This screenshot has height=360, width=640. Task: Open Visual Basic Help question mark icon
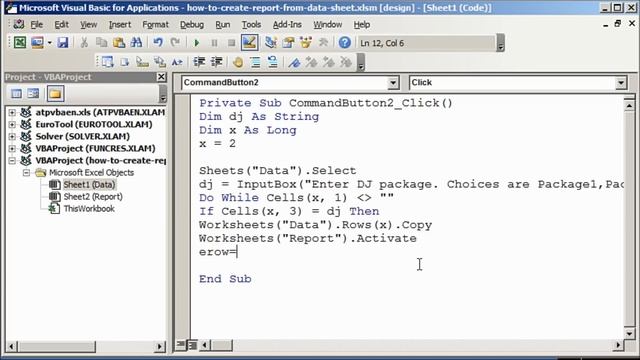point(345,42)
